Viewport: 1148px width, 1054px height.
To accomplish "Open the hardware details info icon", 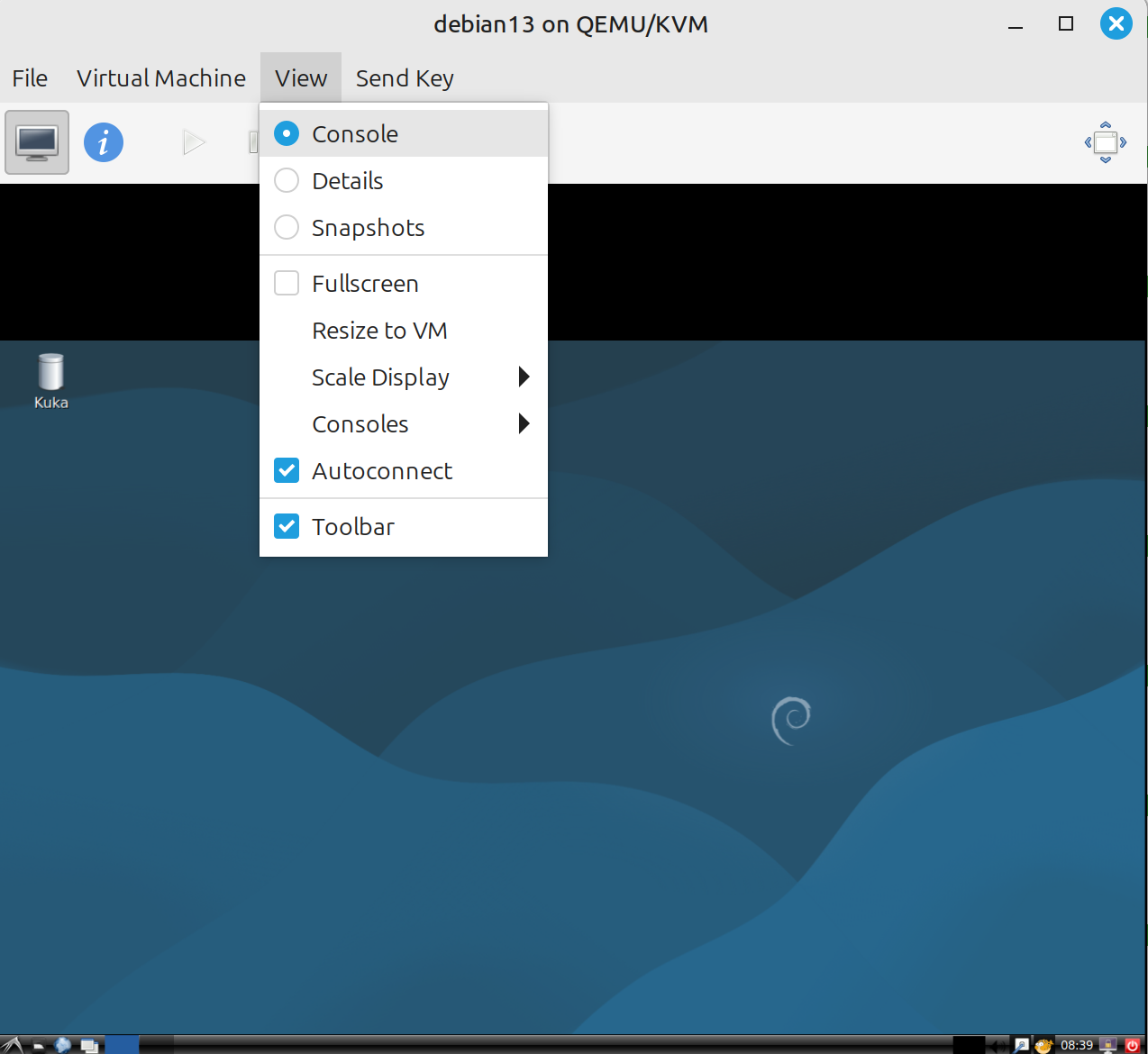I will click(x=104, y=142).
